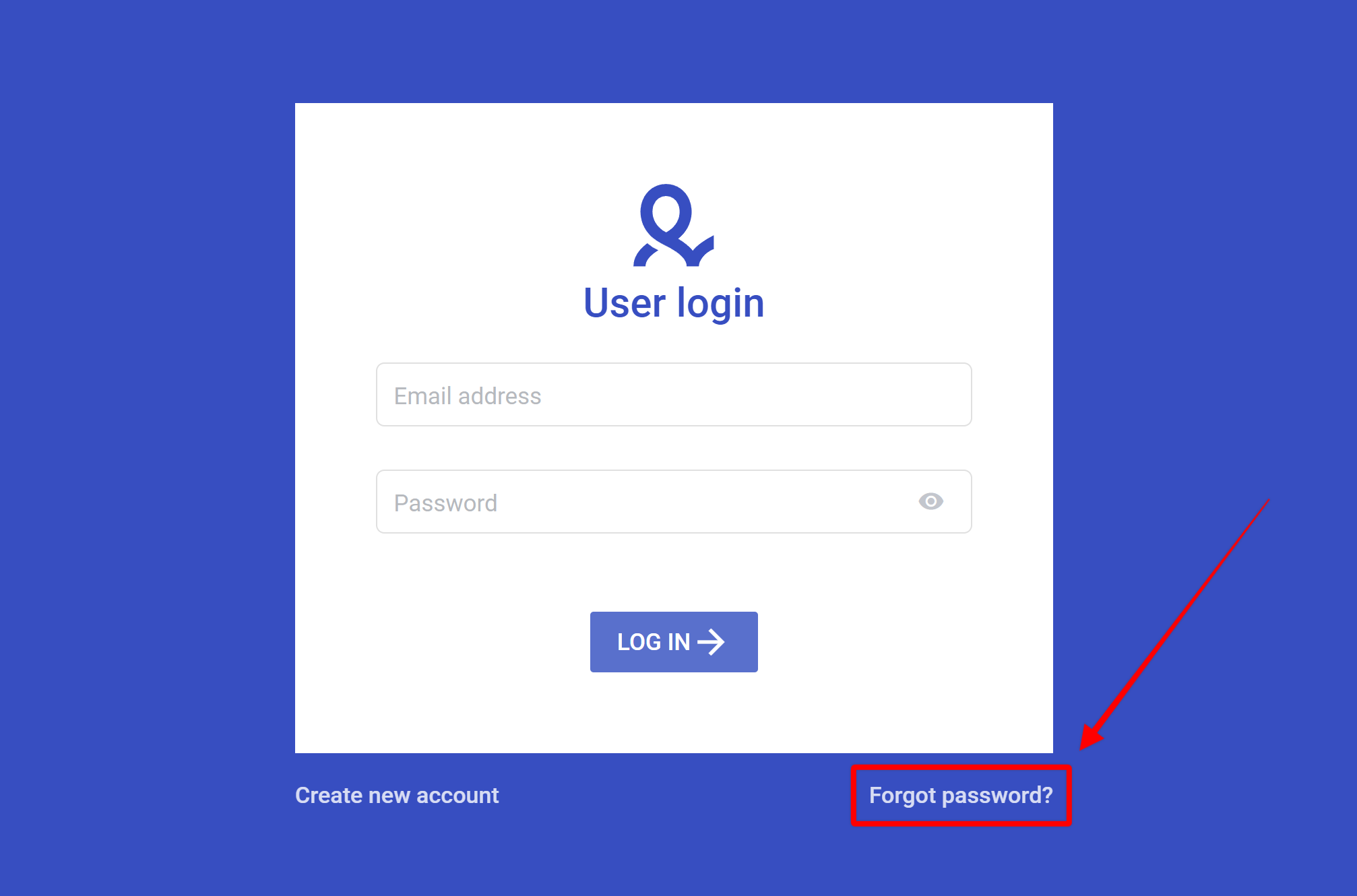
Task: Open the Forgot password? link
Action: [961, 796]
